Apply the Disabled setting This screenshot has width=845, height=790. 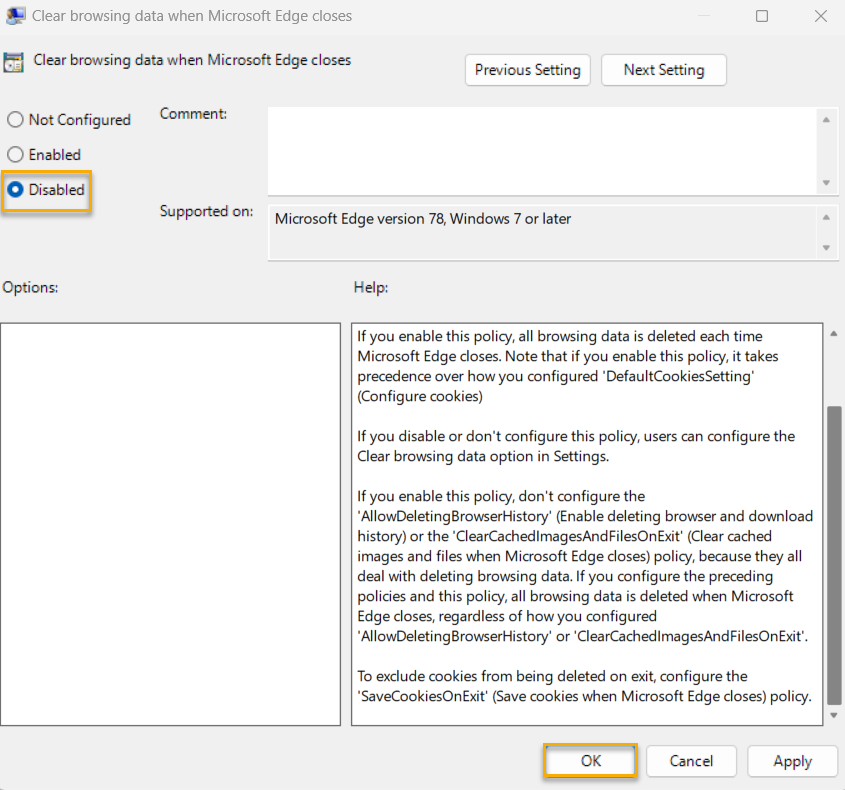coord(792,761)
